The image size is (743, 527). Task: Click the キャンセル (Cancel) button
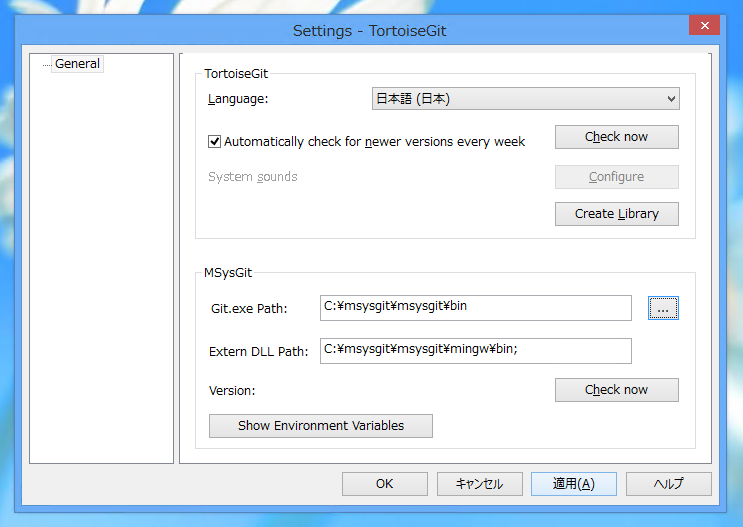click(480, 484)
